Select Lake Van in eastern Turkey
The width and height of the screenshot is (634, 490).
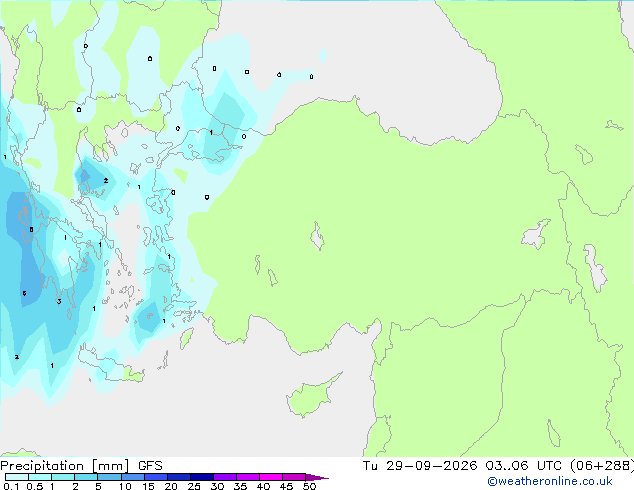pos(536,234)
